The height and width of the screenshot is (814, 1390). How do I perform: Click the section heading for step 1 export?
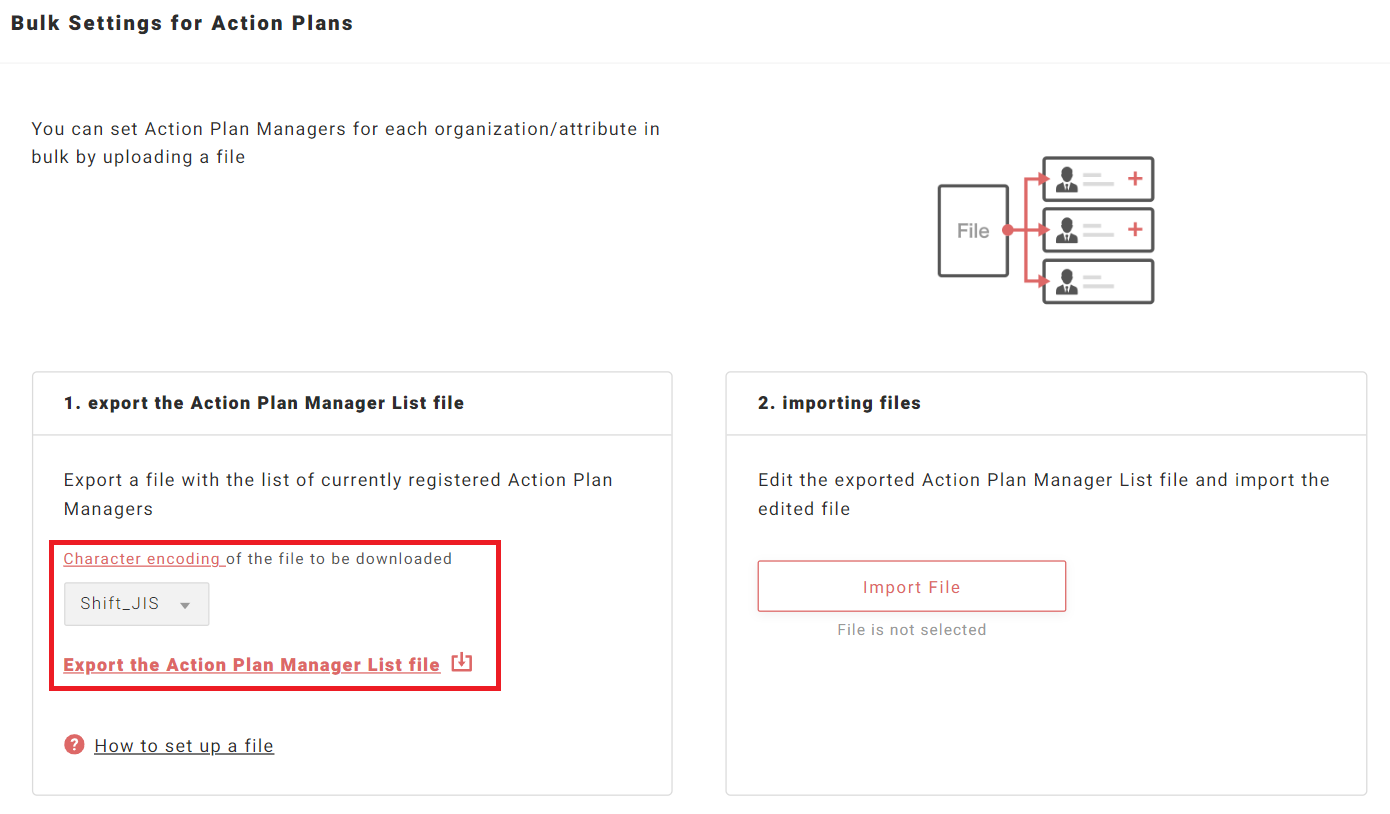click(x=264, y=403)
